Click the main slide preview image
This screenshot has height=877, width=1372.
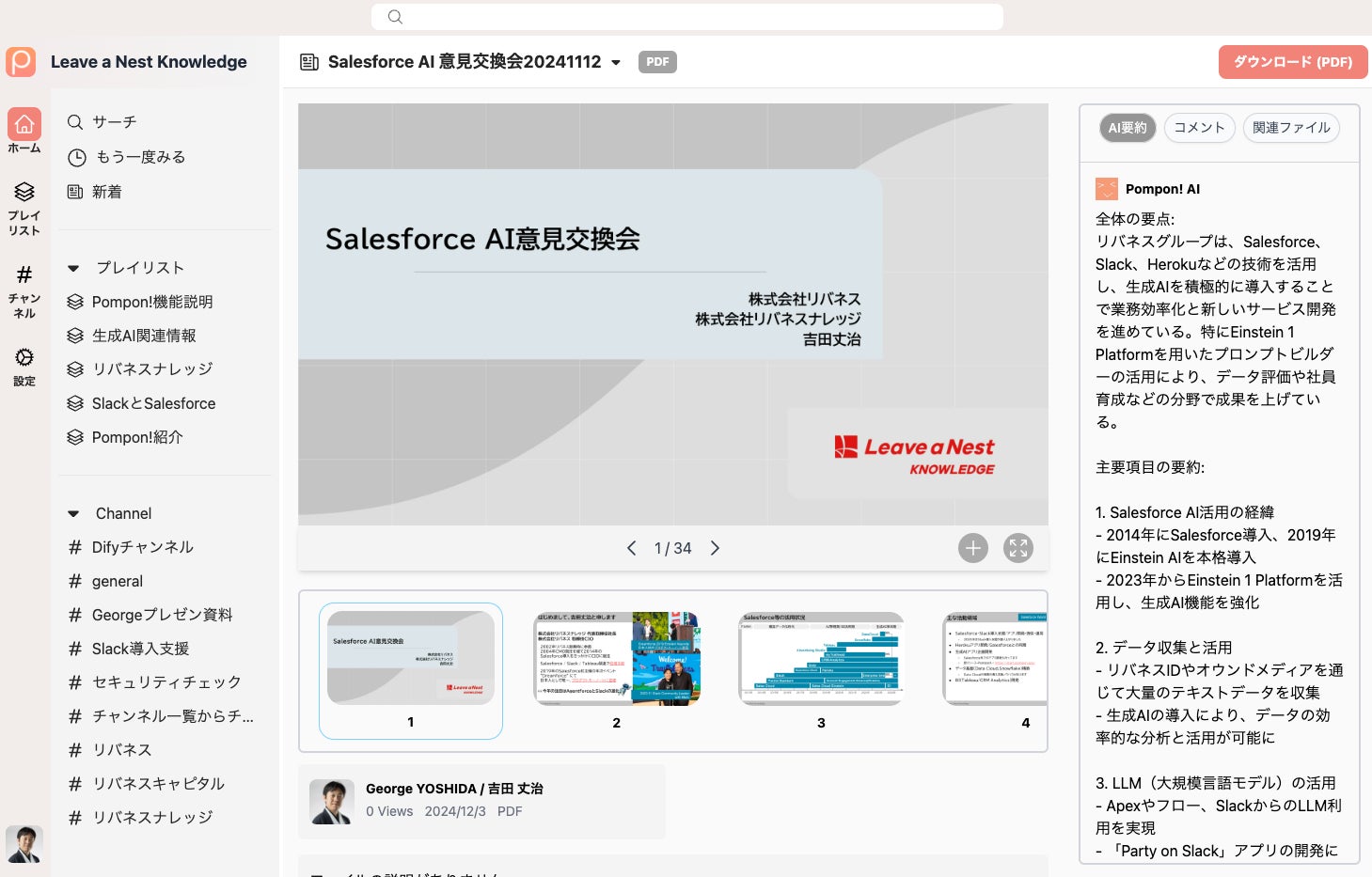(673, 314)
